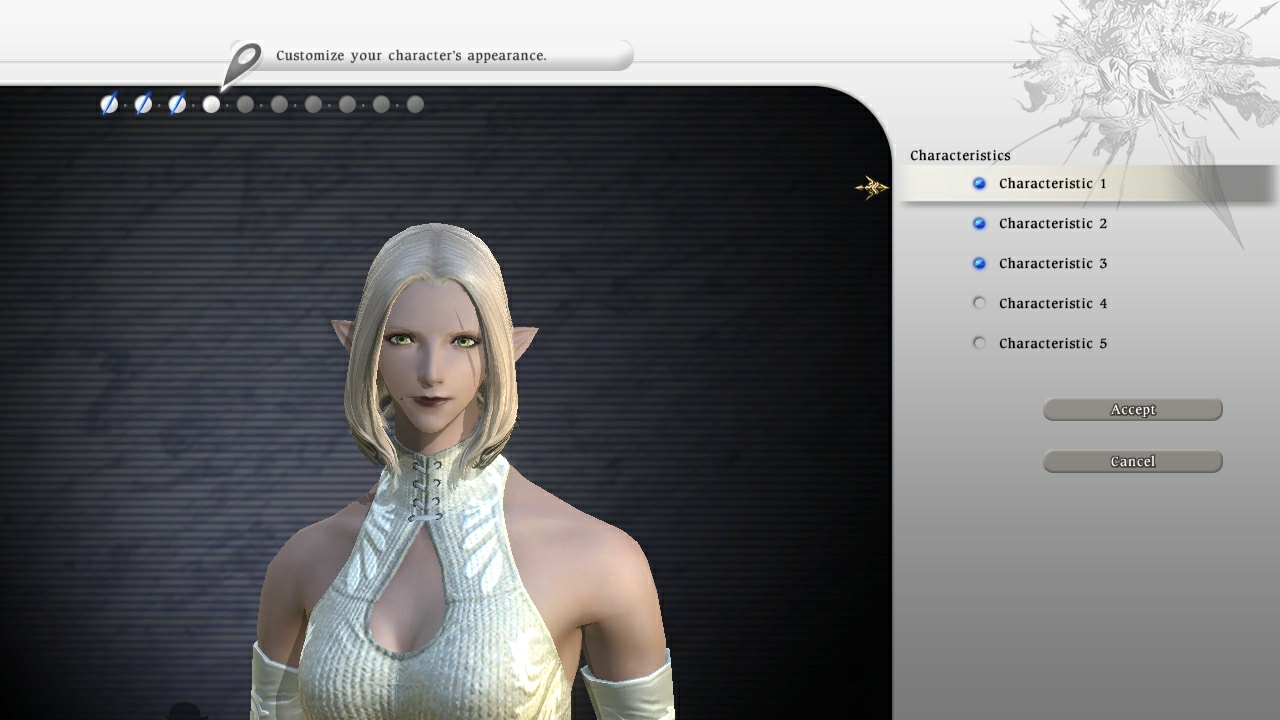Viewport: 1280px width, 720px height.
Task: Click the final step circle on the right
Action: click(414, 104)
